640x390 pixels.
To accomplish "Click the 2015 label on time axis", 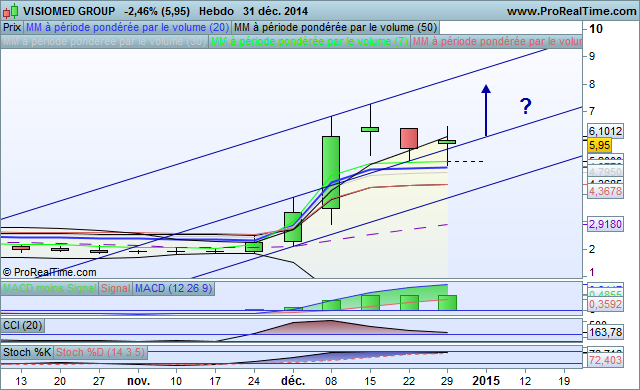I will pos(486,381).
